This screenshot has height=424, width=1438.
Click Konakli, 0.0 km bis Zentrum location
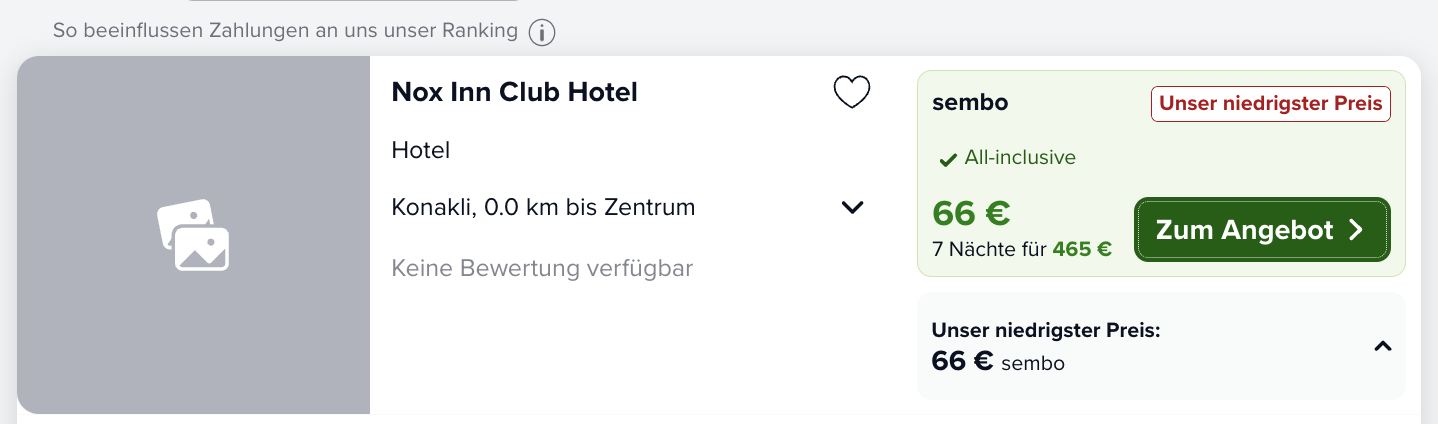[x=543, y=208]
